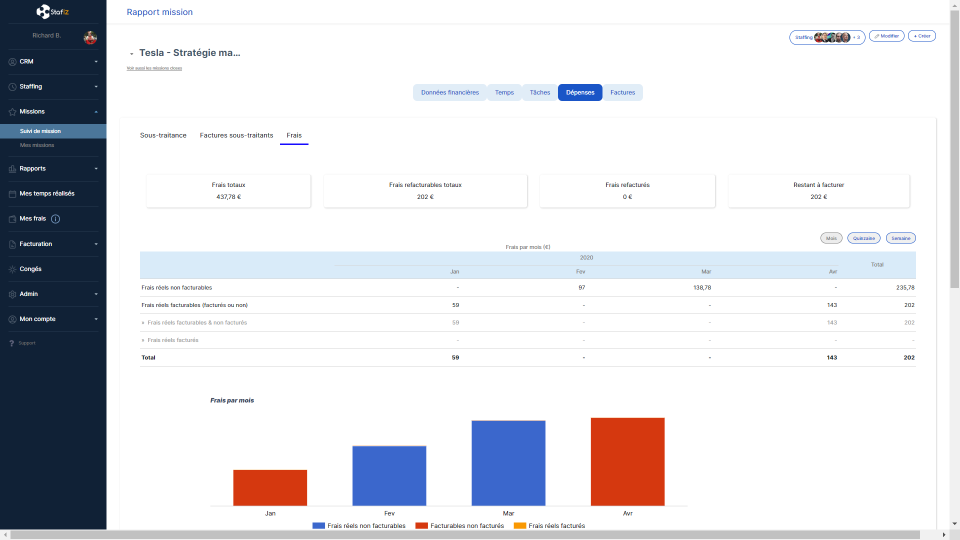Expand the Frais réels facturés row
The image size is (960, 540).
pyautogui.click(x=143, y=340)
